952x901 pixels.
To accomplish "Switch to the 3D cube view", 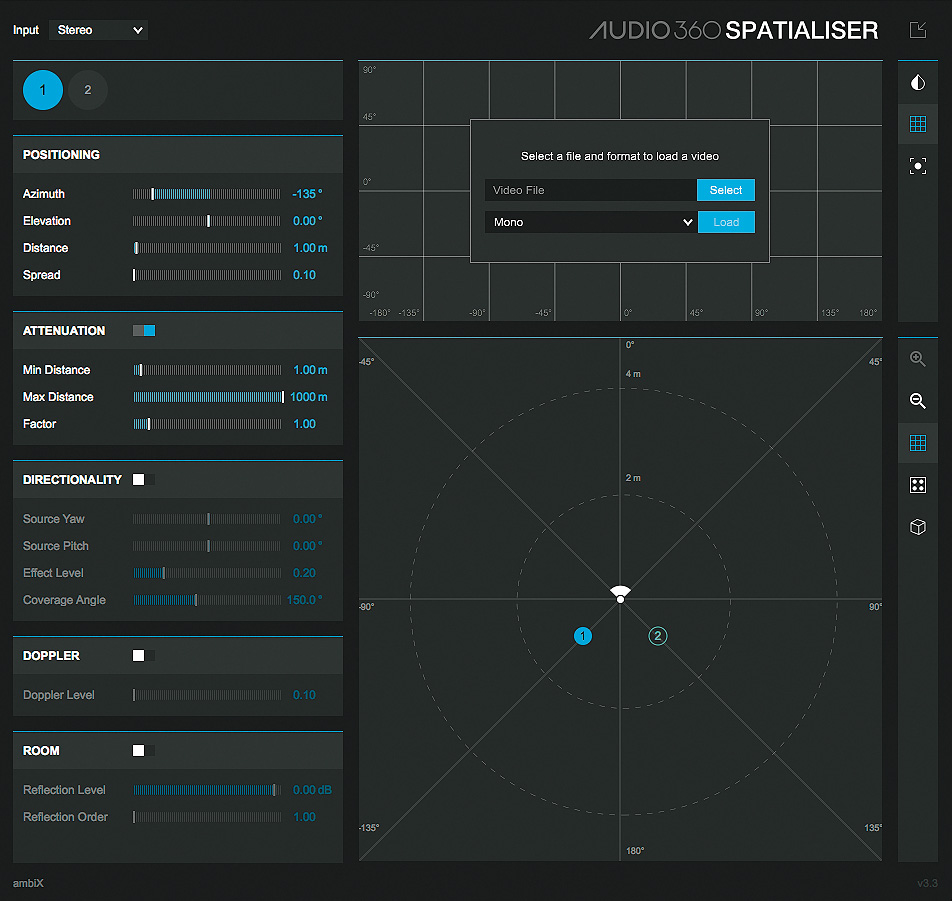I will (917, 526).
